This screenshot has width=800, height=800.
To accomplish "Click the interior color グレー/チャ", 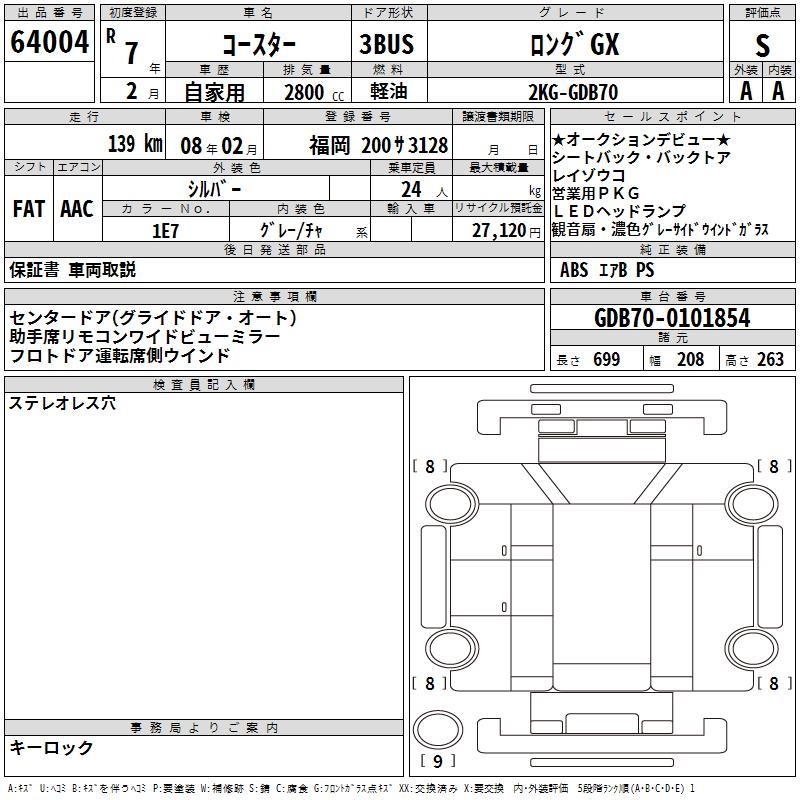I will coord(291,231).
